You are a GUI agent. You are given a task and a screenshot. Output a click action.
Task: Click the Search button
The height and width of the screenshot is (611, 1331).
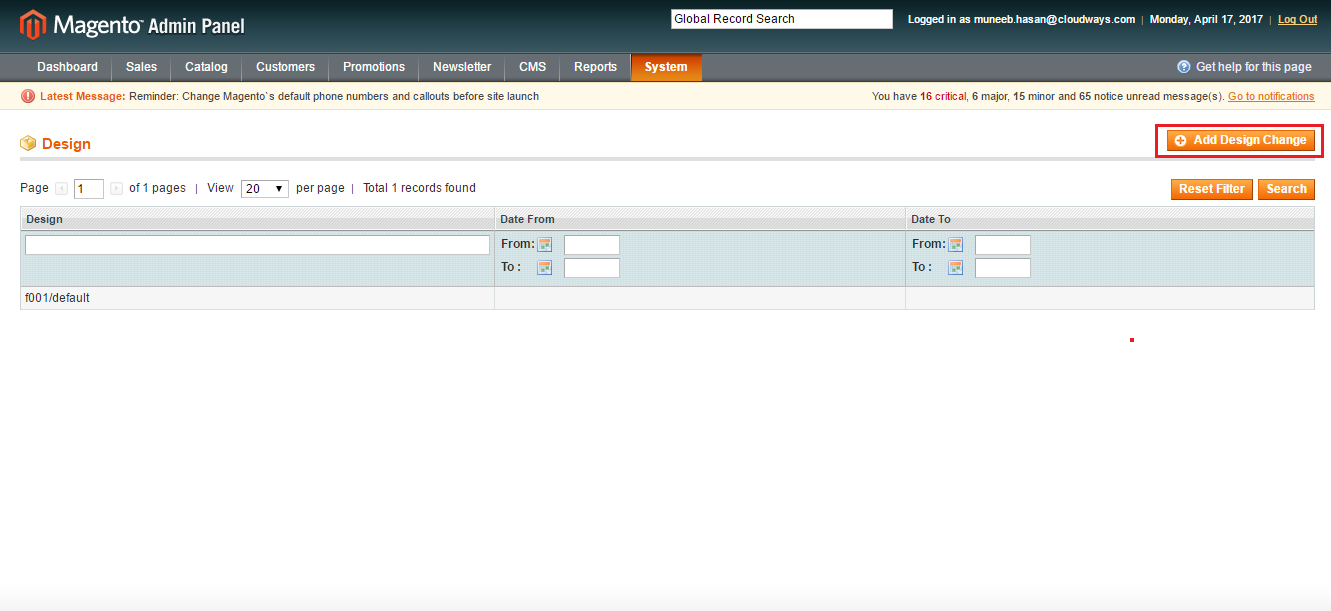(x=1286, y=189)
